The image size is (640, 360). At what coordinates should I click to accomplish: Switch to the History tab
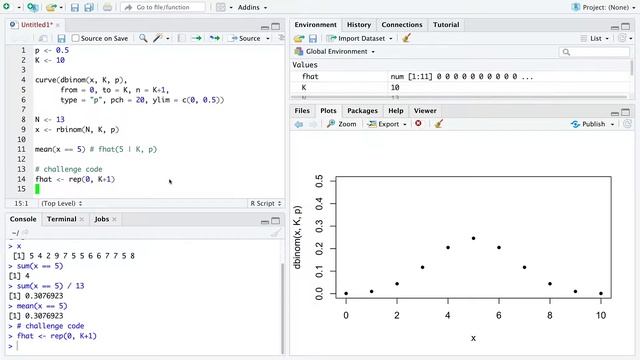point(359,24)
